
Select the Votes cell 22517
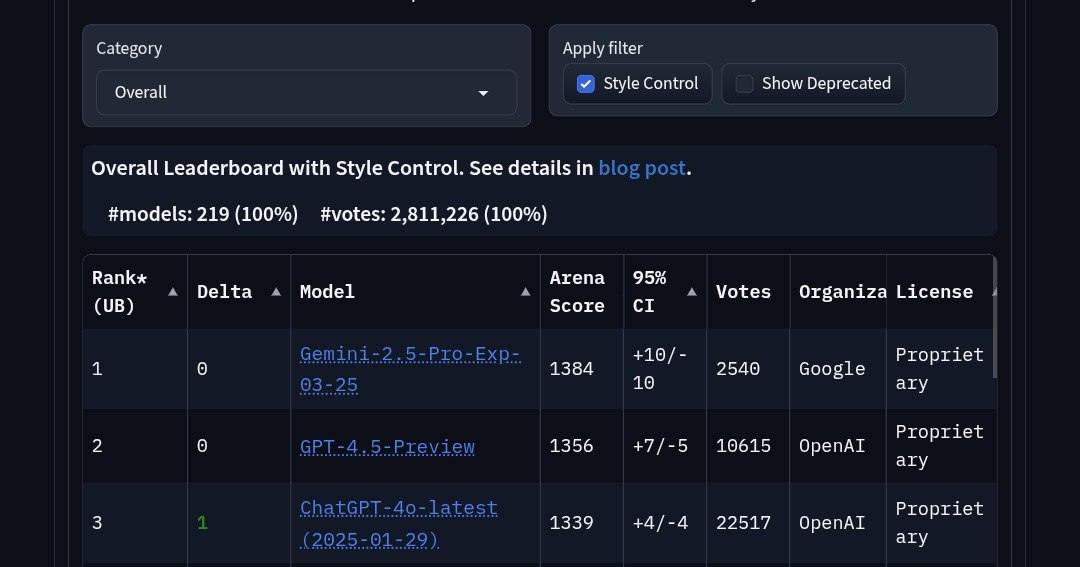pyautogui.click(x=747, y=524)
